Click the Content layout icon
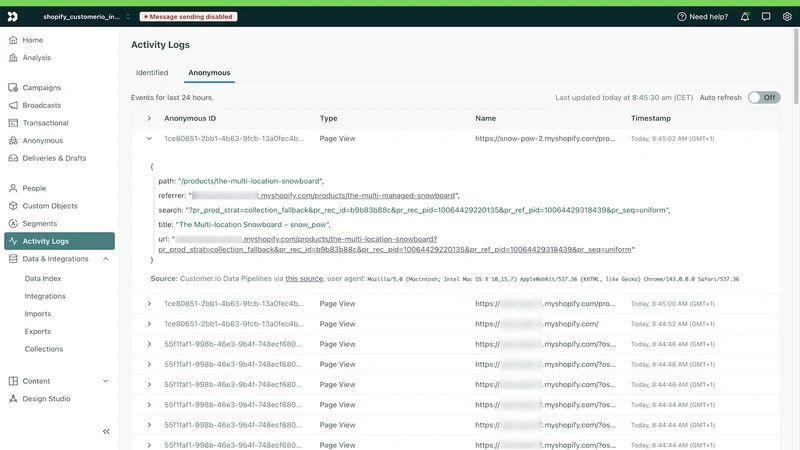The width and height of the screenshot is (800, 450). 13,381
